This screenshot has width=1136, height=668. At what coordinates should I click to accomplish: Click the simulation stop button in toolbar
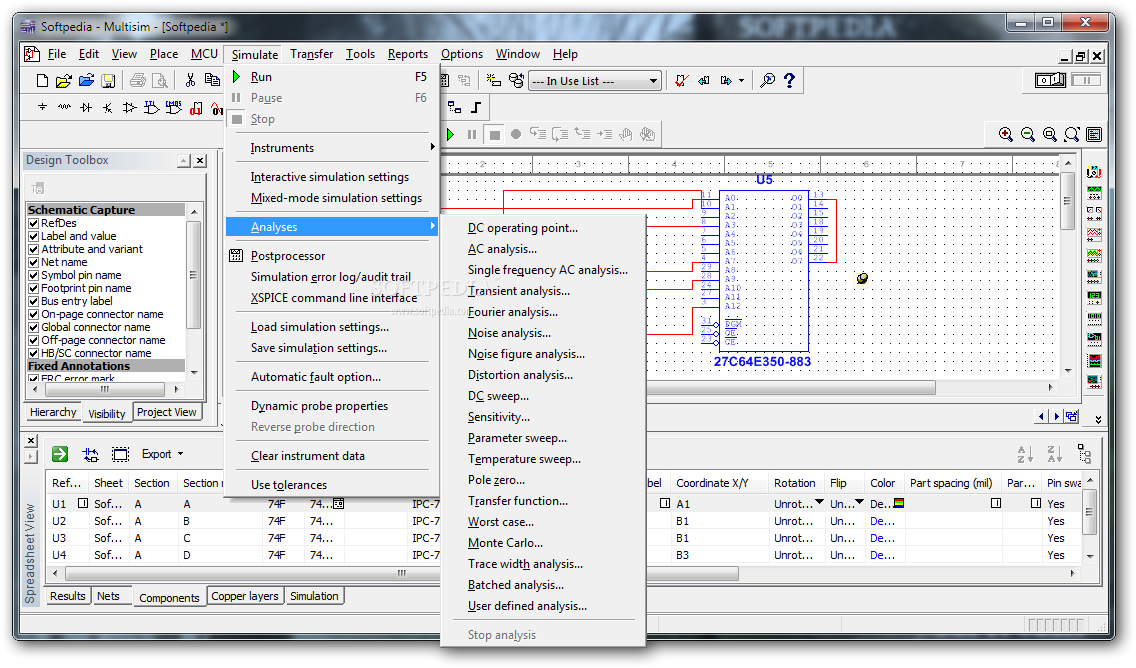coord(495,135)
